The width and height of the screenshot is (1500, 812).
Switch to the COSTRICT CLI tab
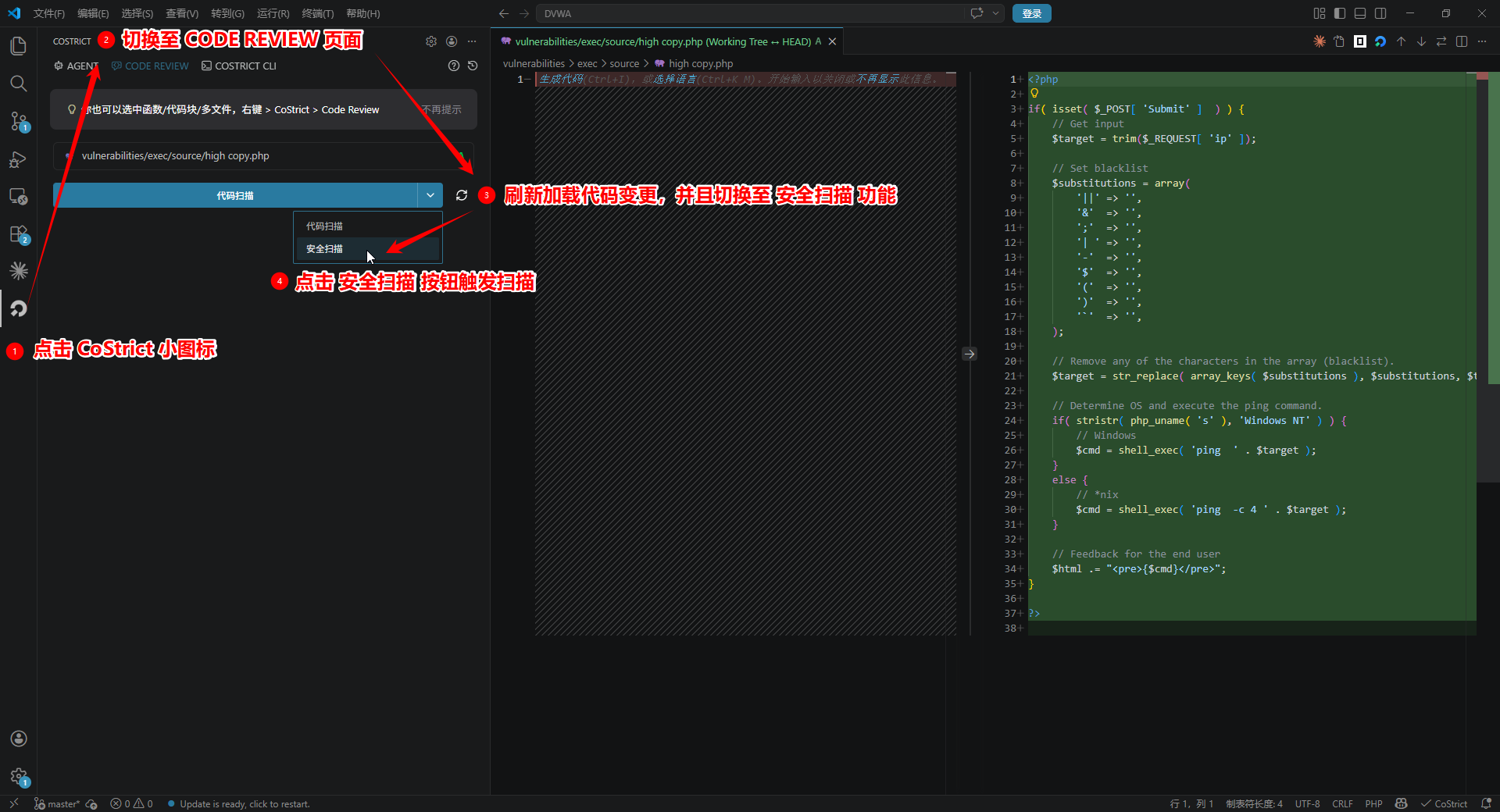tap(239, 66)
